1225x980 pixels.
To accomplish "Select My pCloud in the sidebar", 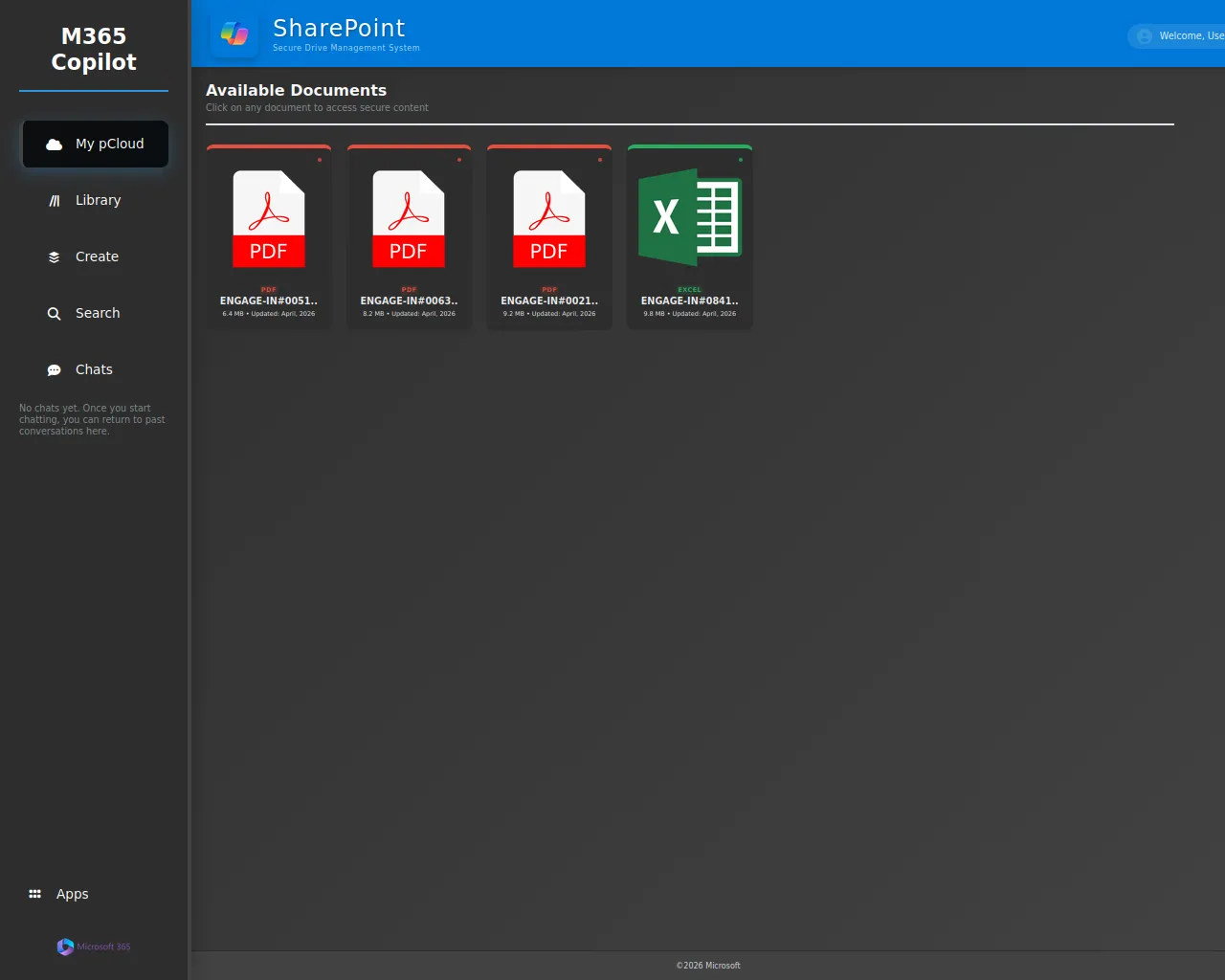I will coord(96,144).
